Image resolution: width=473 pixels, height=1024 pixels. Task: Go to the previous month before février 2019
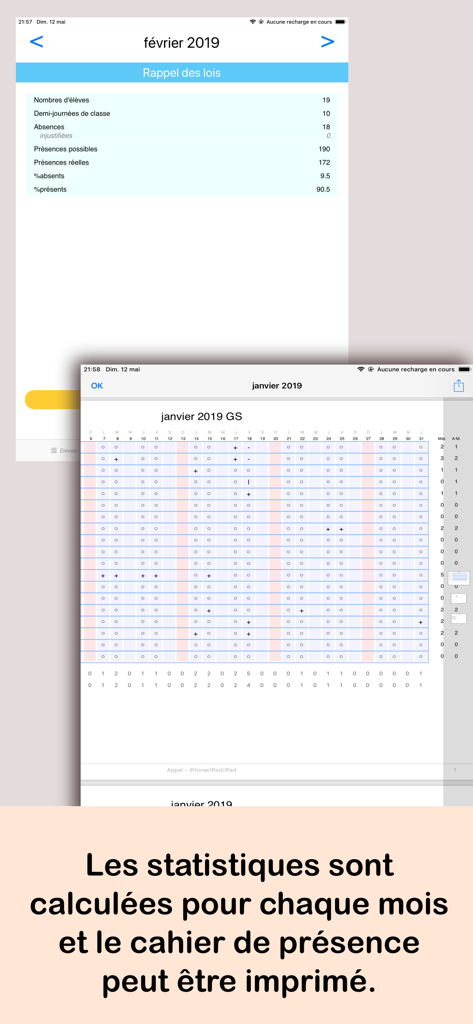(37, 42)
